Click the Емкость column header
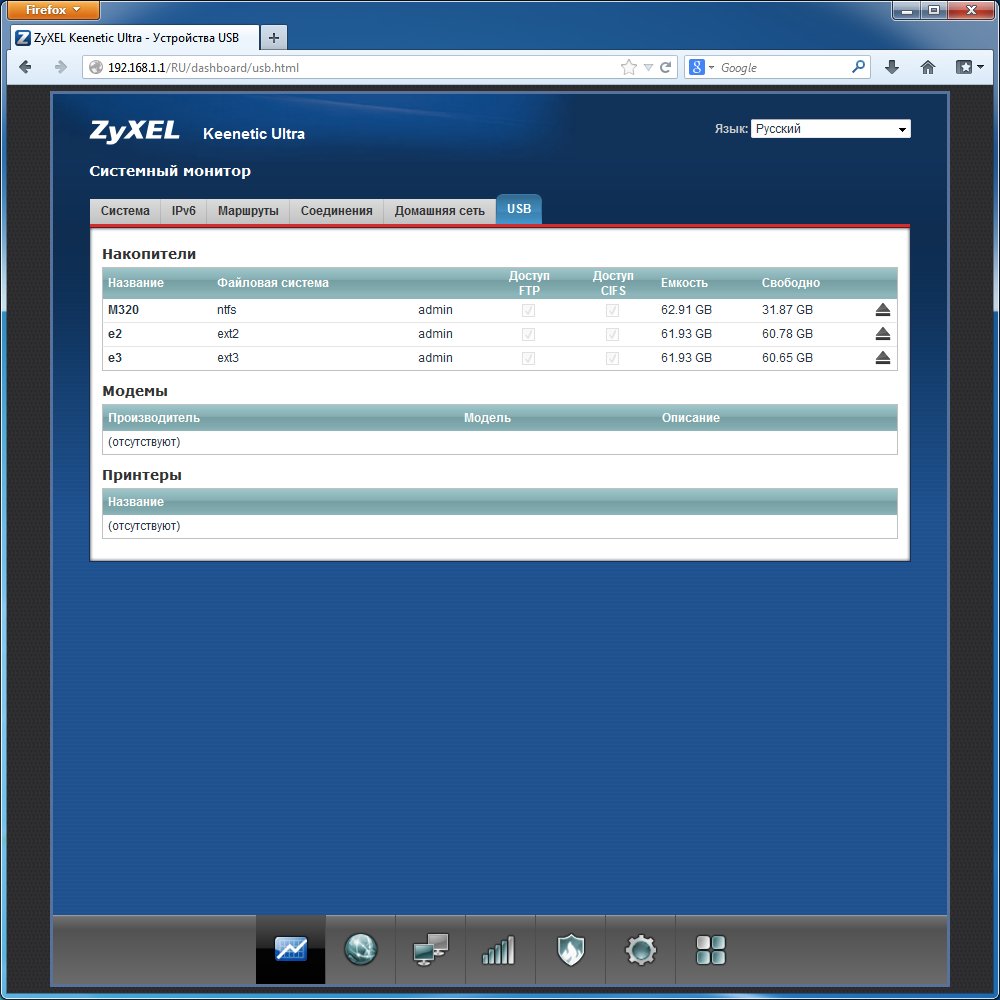The image size is (1000, 1000). pos(684,283)
